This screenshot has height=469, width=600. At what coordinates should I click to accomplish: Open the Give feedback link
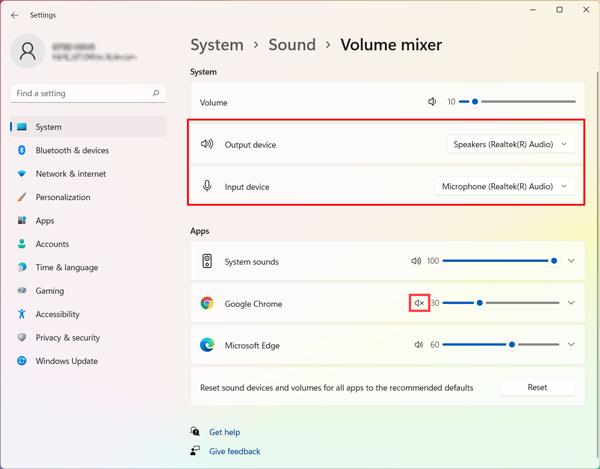point(234,451)
